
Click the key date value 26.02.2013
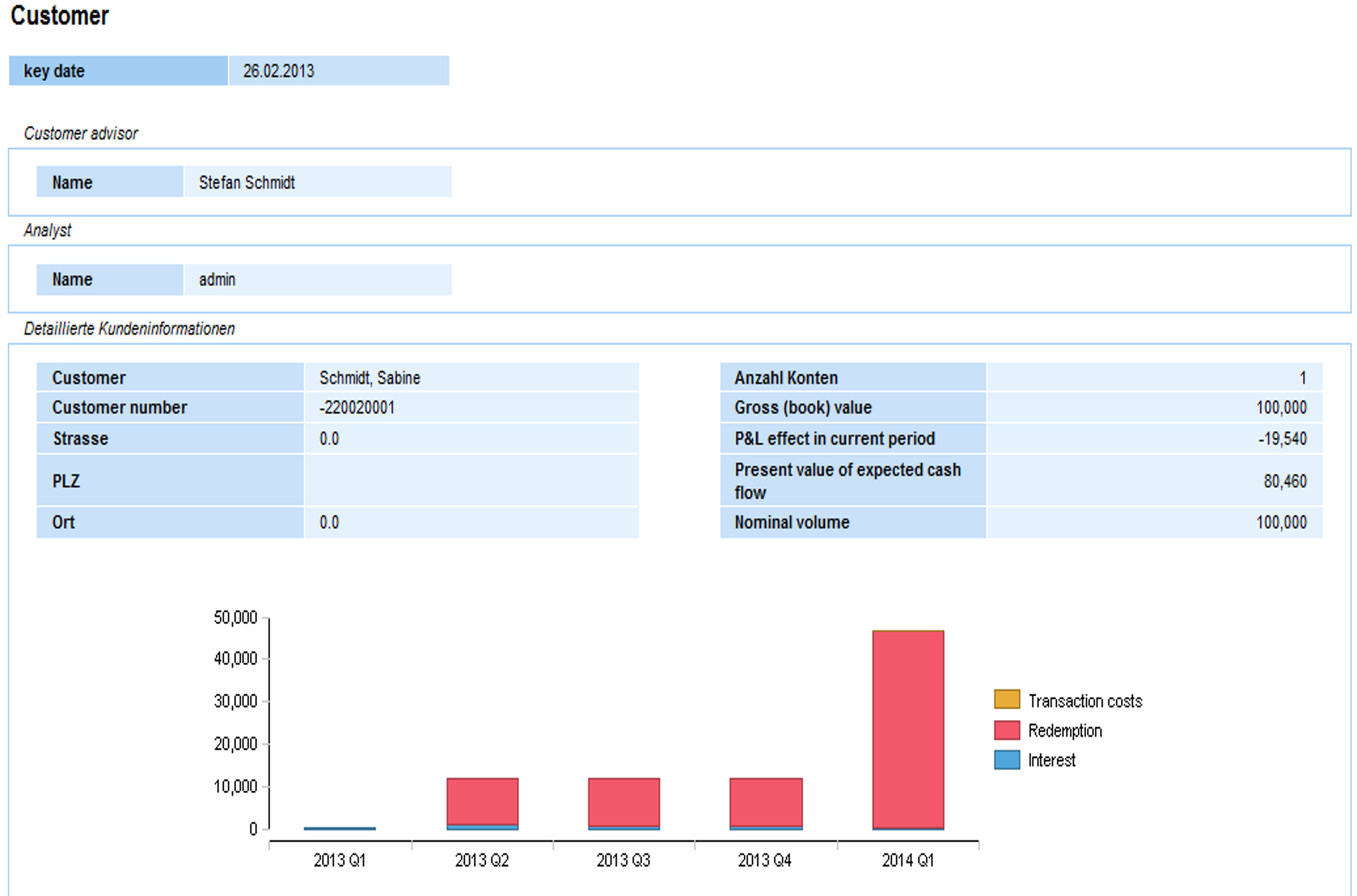click(x=279, y=71)
